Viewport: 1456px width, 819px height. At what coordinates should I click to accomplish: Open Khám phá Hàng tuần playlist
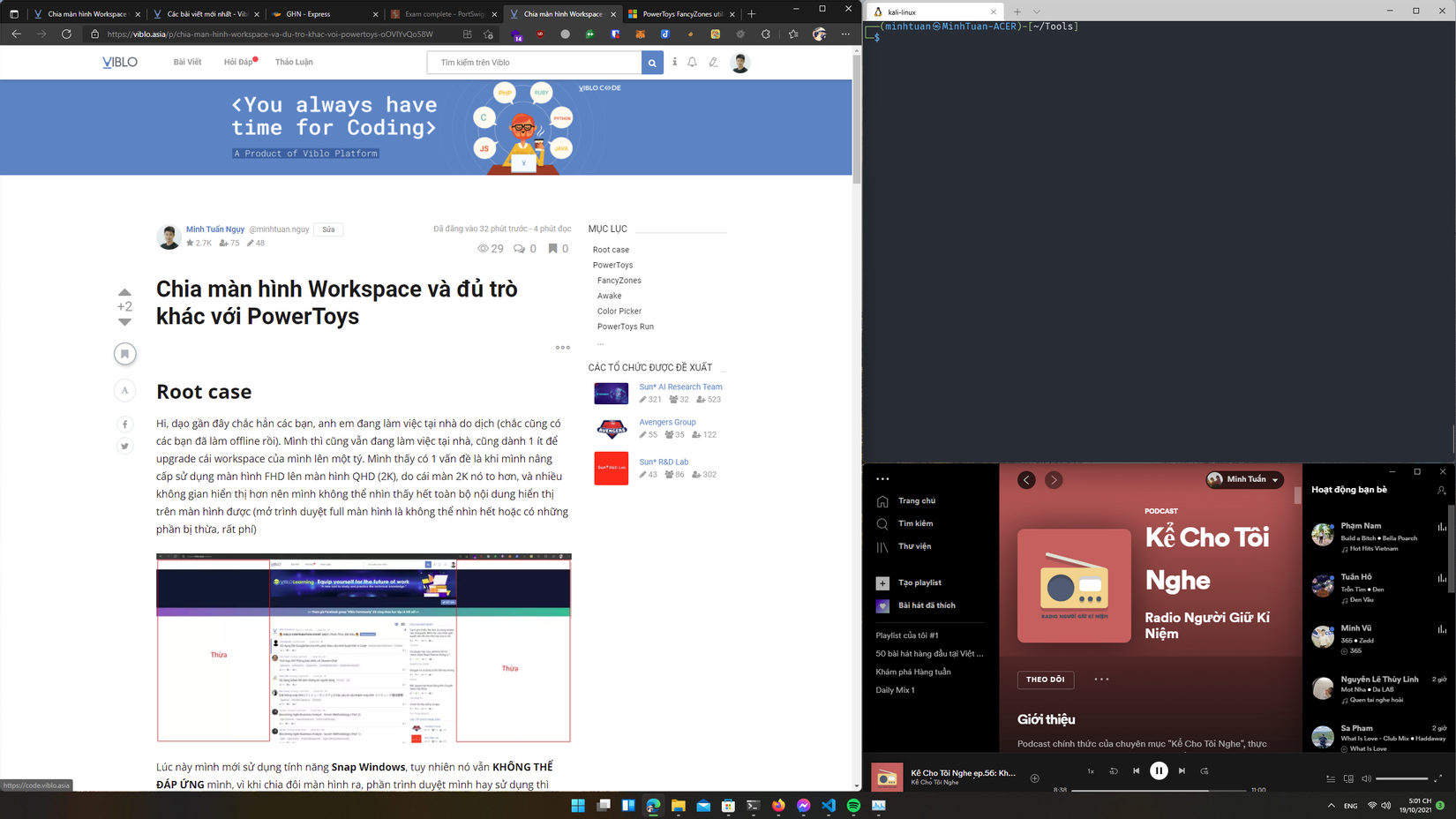click(x=913, y=672)
